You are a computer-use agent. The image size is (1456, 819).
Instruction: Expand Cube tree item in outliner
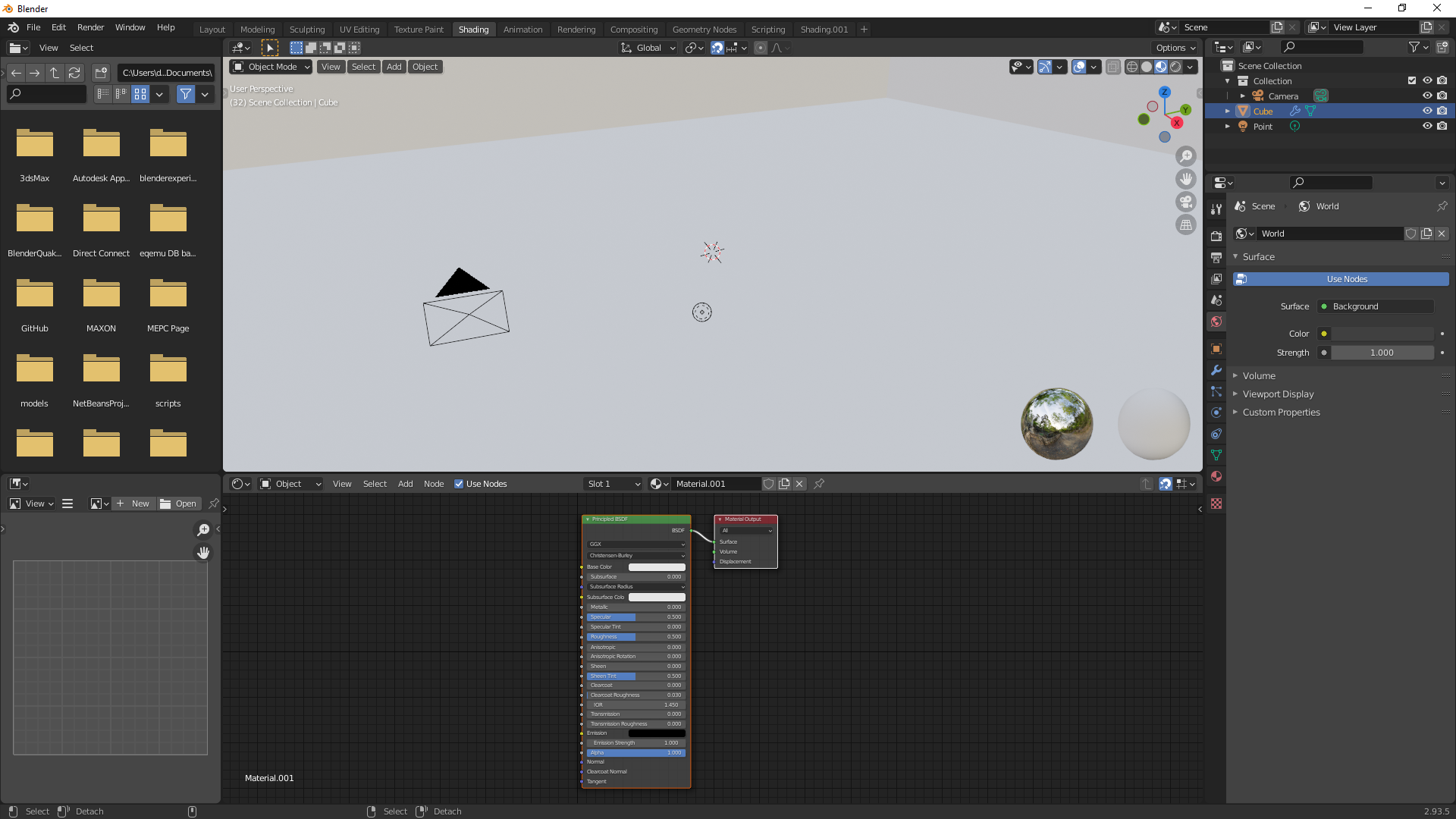point(1227,111)
